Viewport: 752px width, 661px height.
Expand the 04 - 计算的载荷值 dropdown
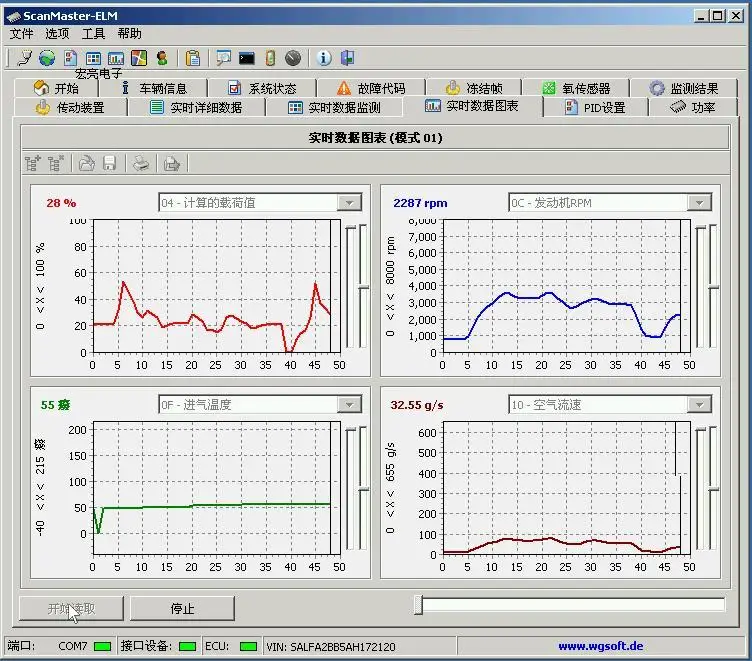tap(349, 203)
